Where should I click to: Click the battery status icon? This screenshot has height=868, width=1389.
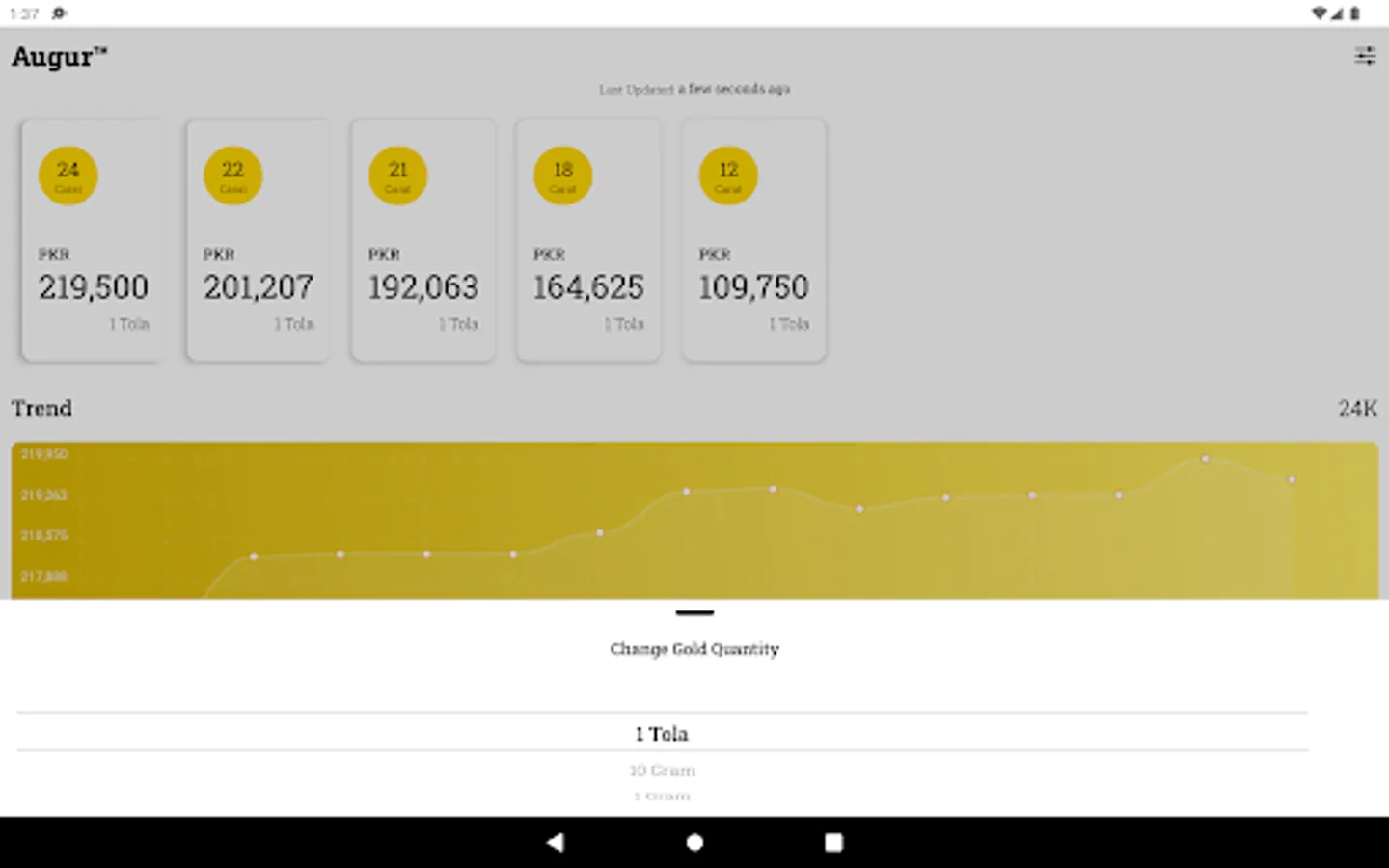point(1354,14)
